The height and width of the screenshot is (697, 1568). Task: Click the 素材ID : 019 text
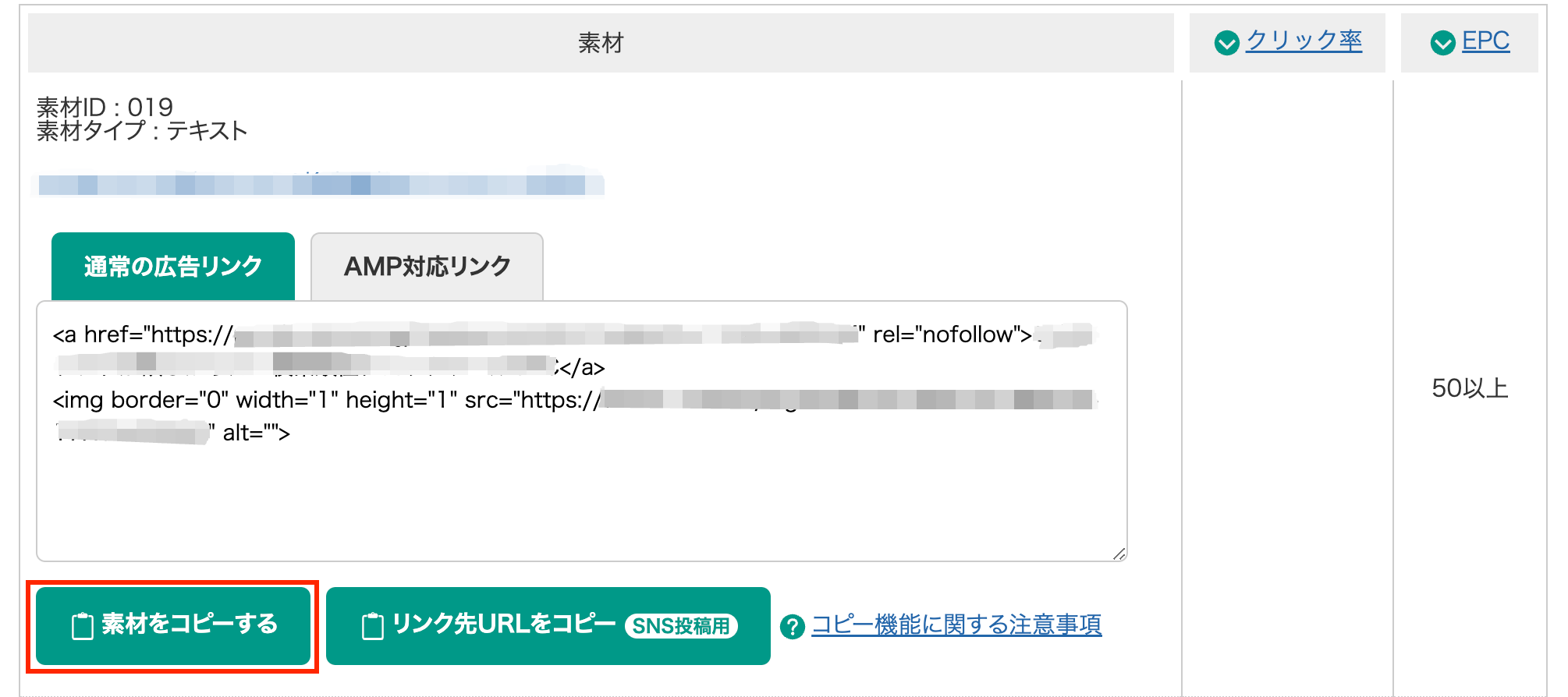(105, 107)
